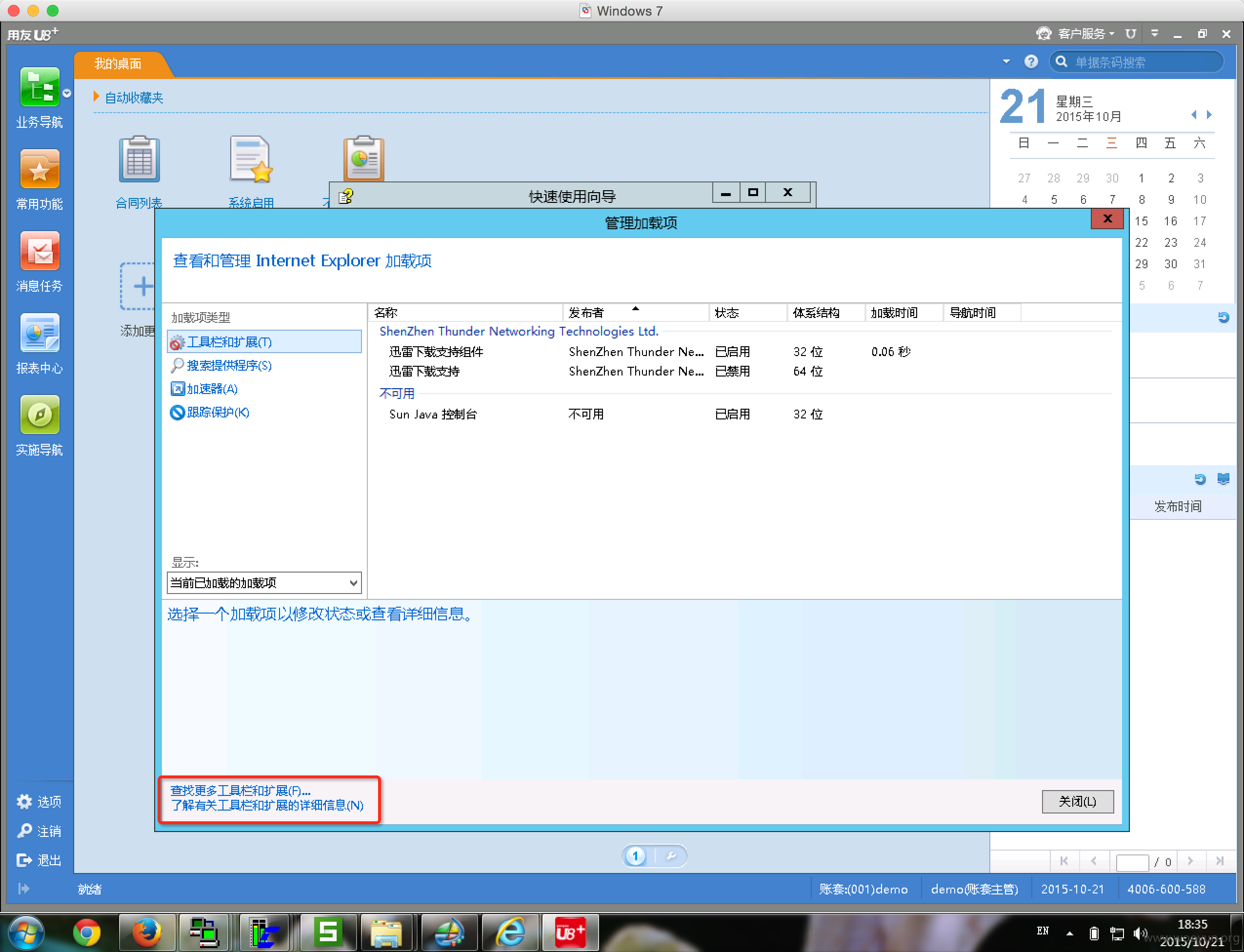
Task: Open the 业务导航 sidebar icon
Action: pos(39,87)
